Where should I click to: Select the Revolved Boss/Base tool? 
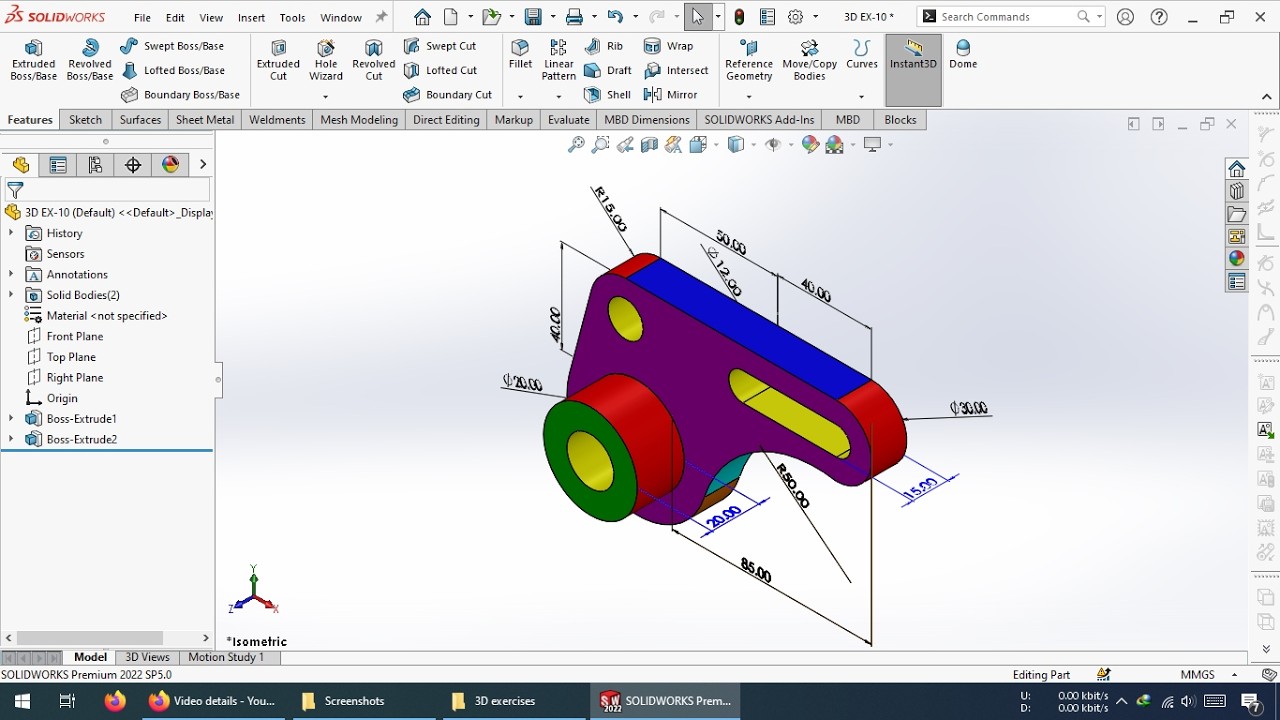click(x=90, y=60)
